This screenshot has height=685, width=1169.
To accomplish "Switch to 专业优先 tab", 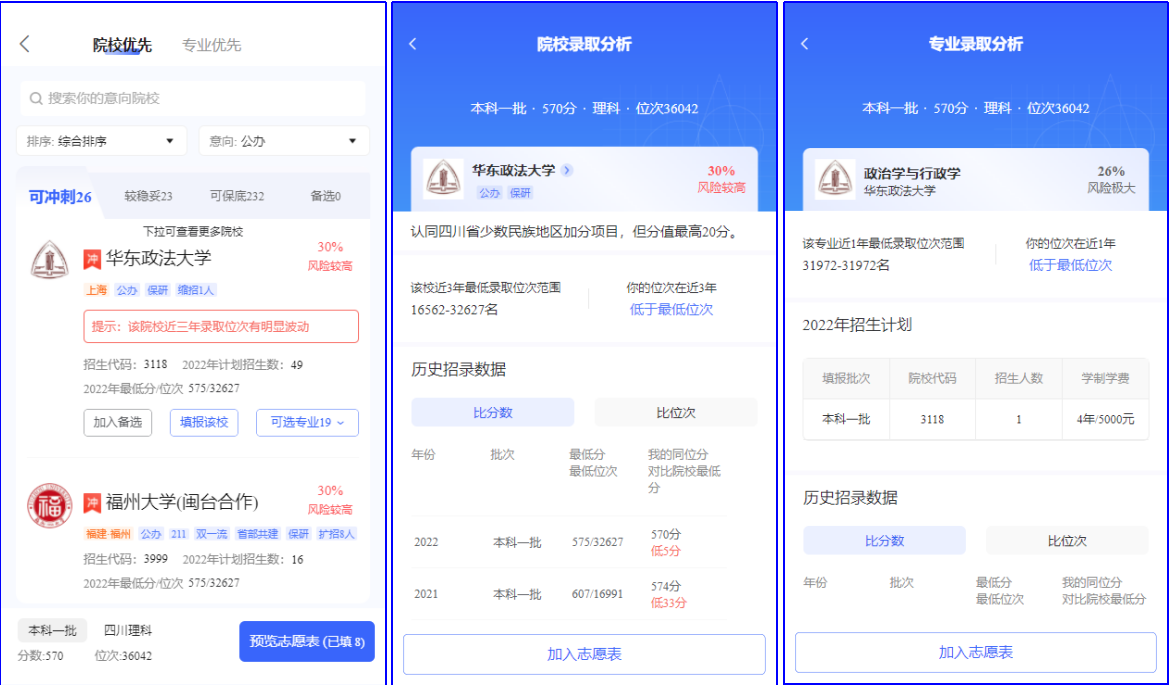I will click(212, 45).
